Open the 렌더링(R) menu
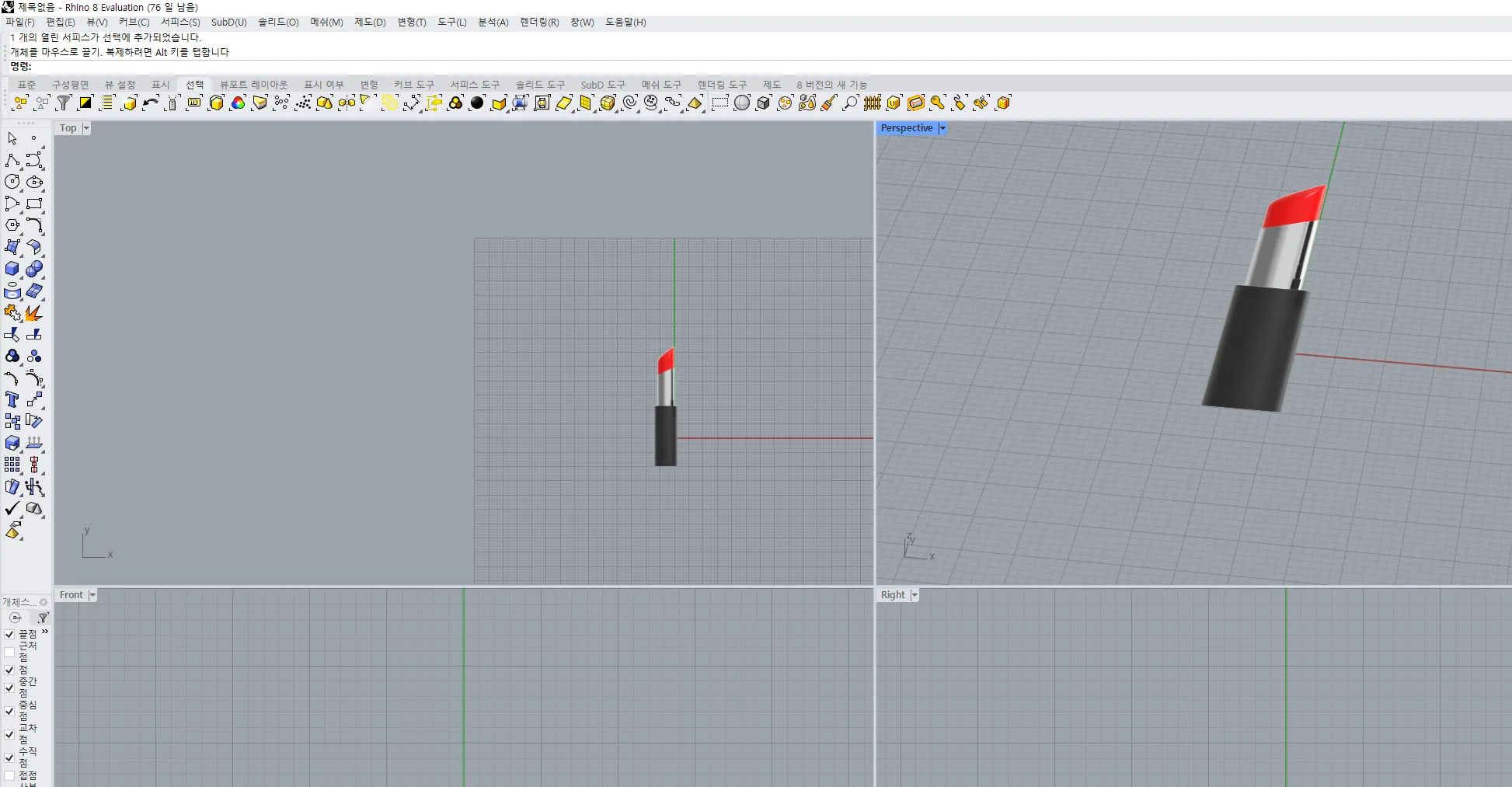The image size is (1512, 787). tap(539, 23)
